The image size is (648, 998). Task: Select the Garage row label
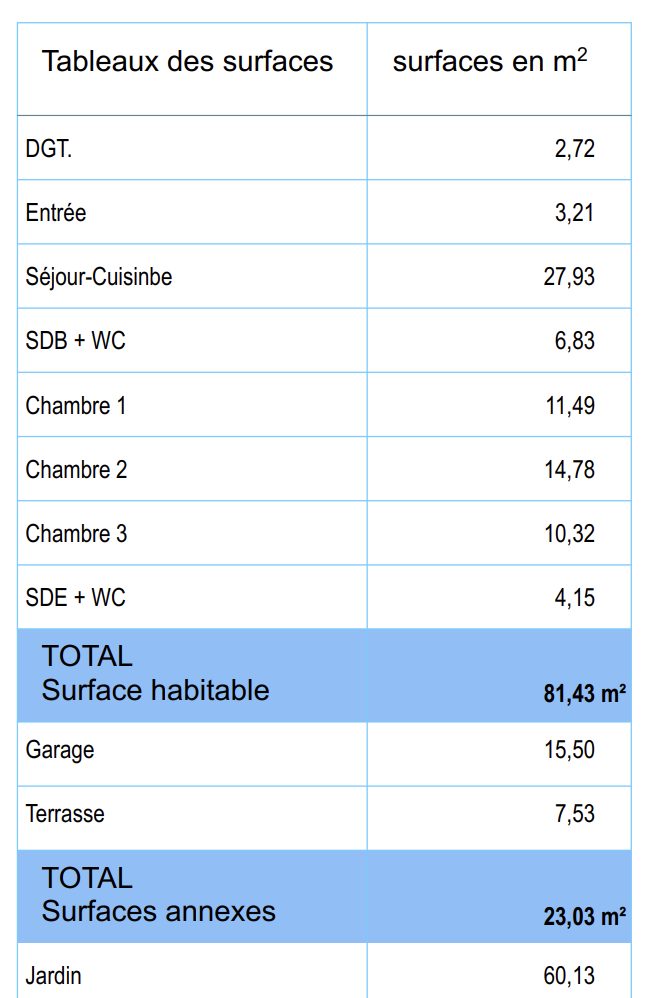tap(60, 750)
